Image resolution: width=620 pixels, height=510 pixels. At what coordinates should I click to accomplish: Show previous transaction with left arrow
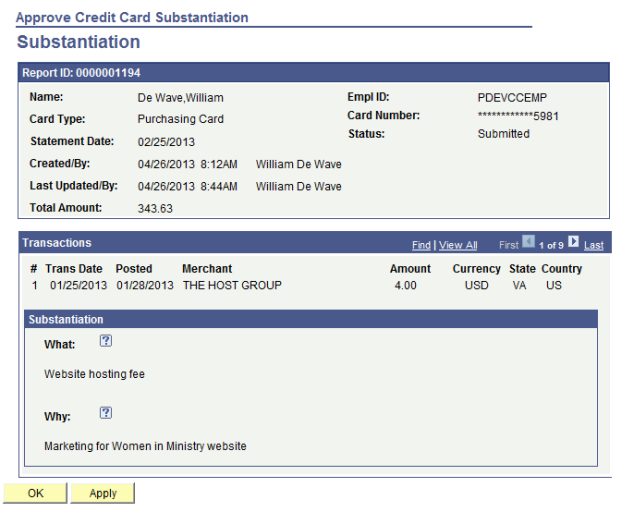[x=529, y=243]
